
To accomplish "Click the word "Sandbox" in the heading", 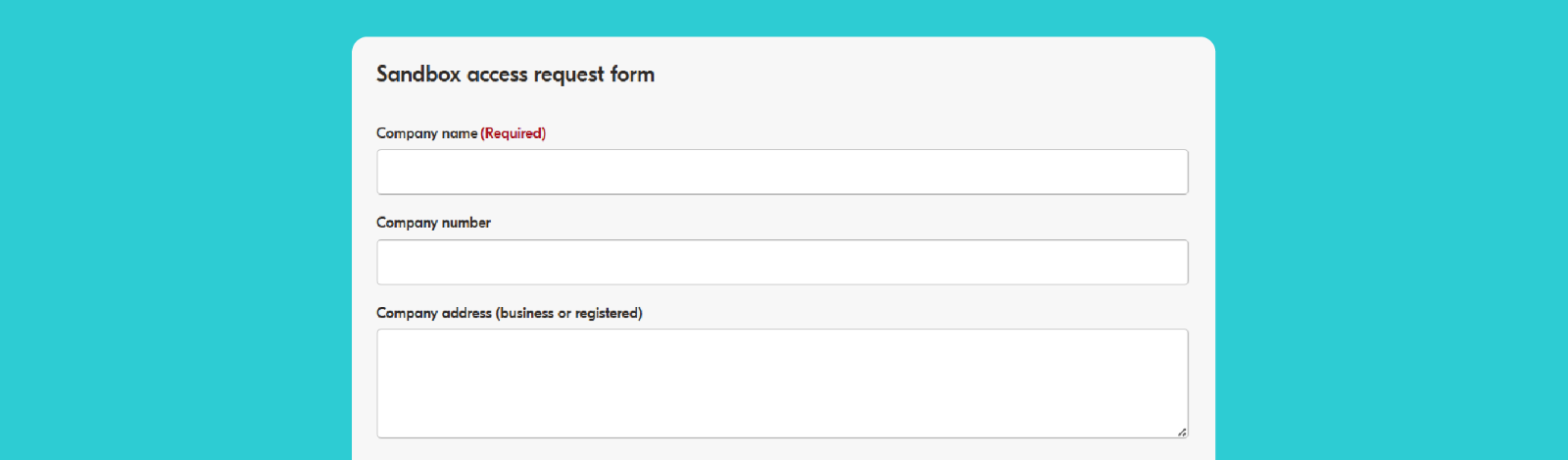I will (418, 75).
